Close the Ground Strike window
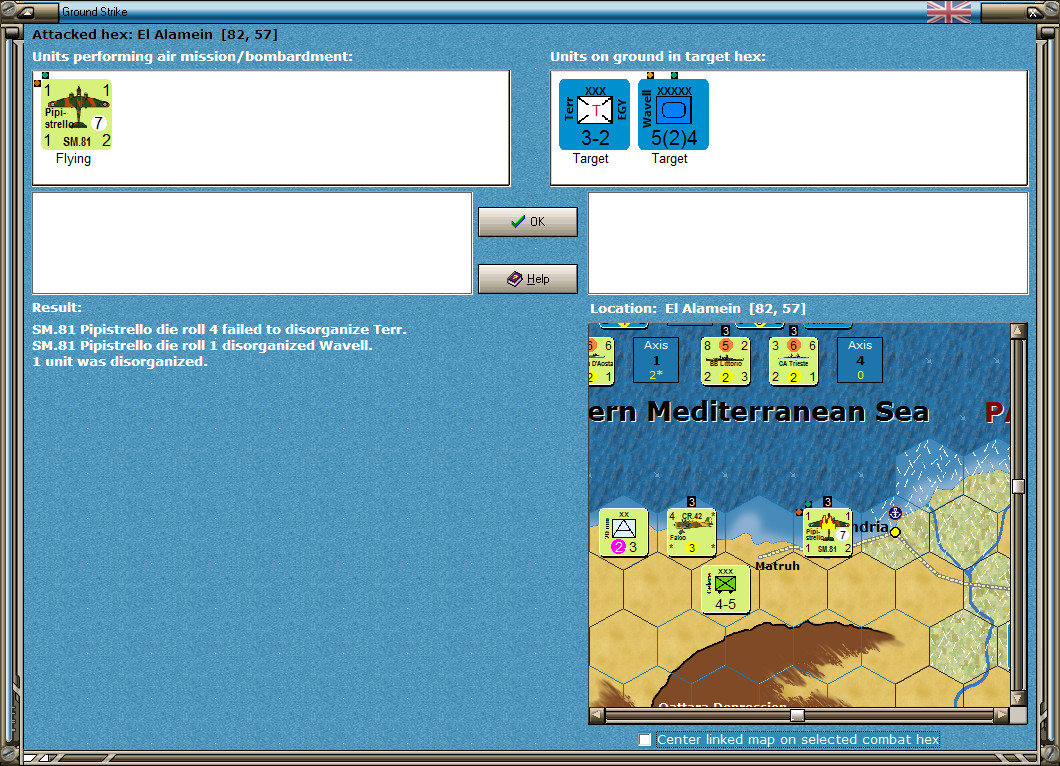 tap(1034, 11)
